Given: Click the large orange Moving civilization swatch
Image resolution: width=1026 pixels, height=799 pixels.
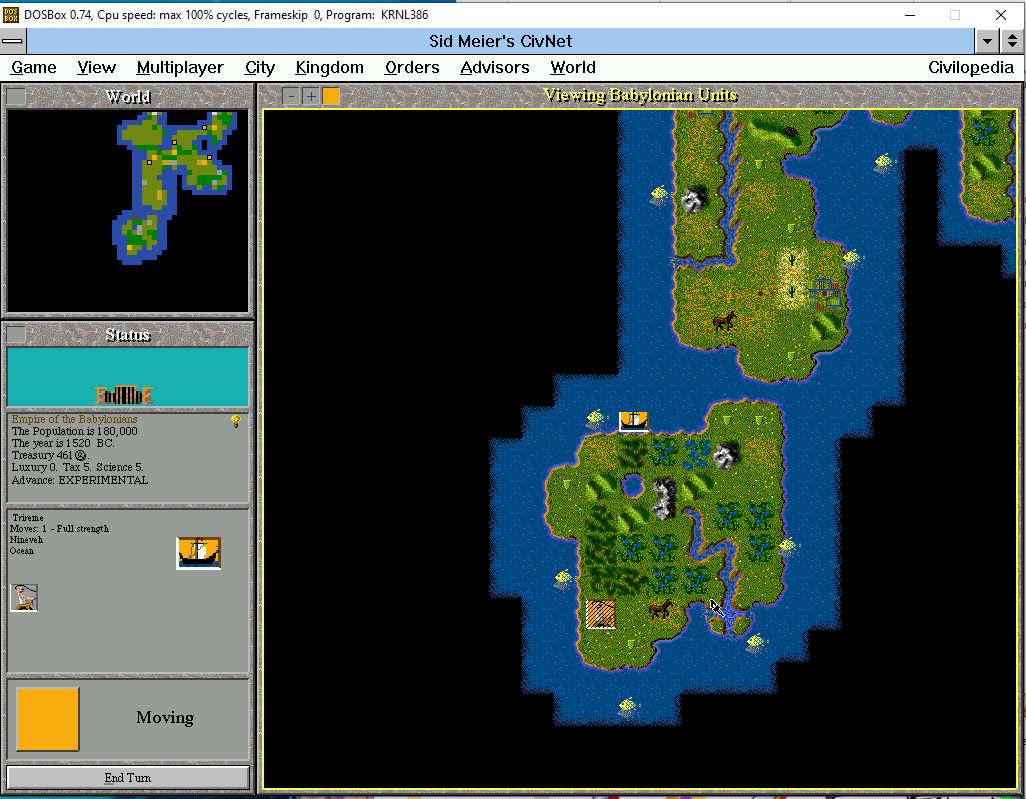Looking at the screenshot, I should pos(48,719).
